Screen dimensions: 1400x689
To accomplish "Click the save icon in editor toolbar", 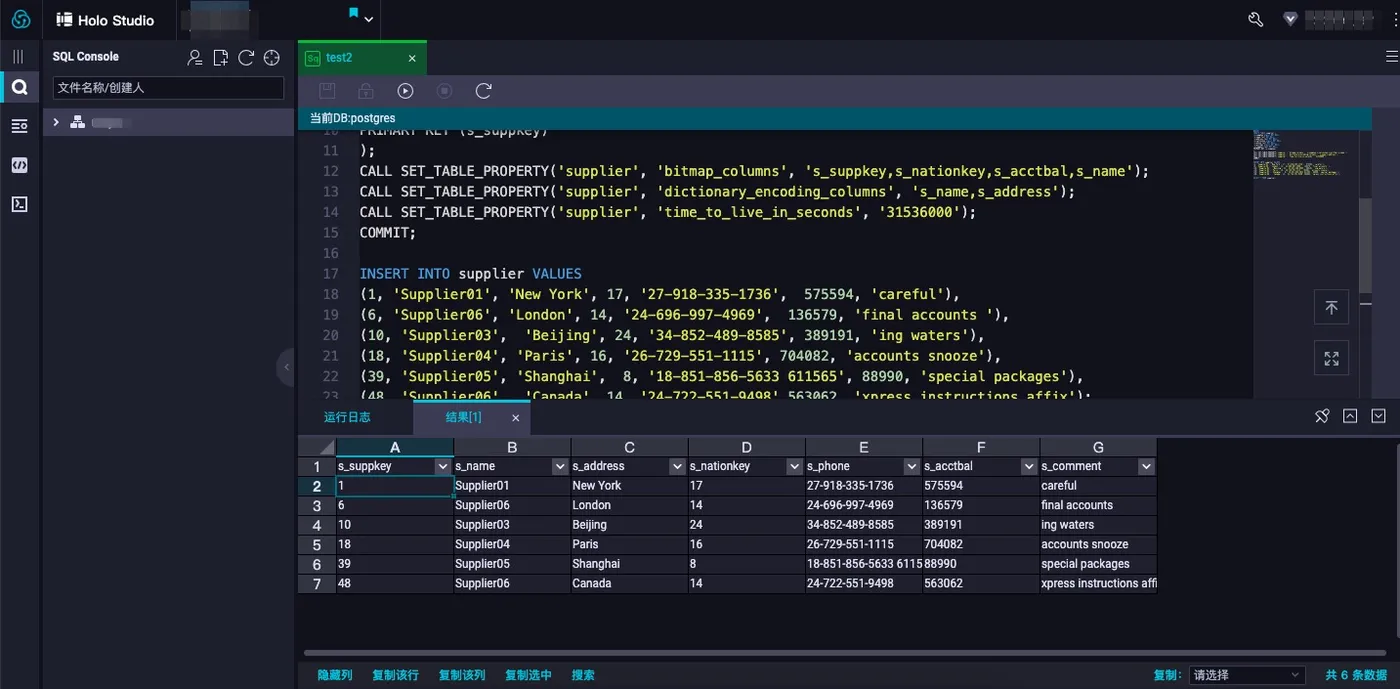I will pyautogui.click(x=327, y=91).
